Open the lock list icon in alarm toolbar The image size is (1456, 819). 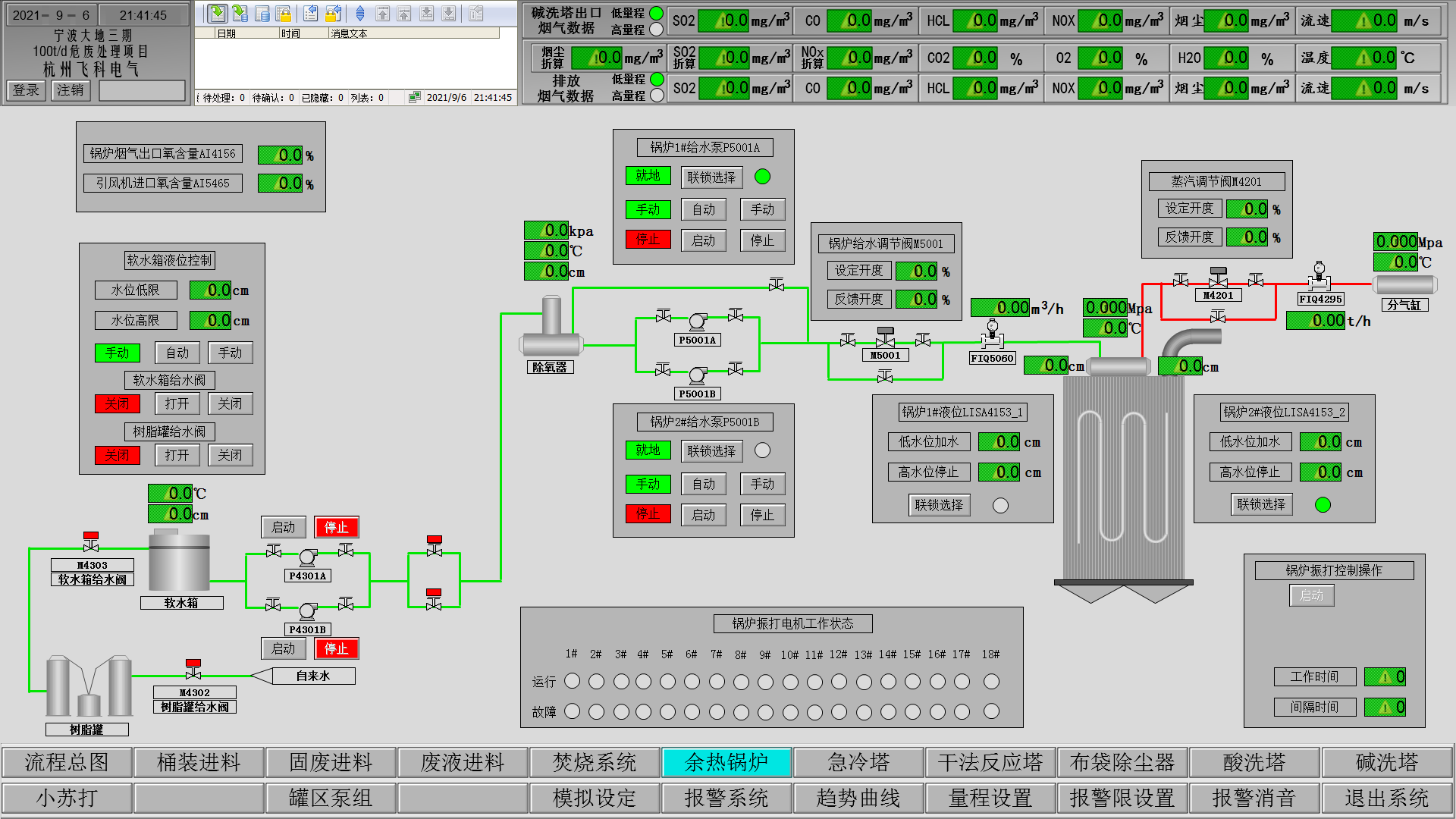[x=284, y=14]
